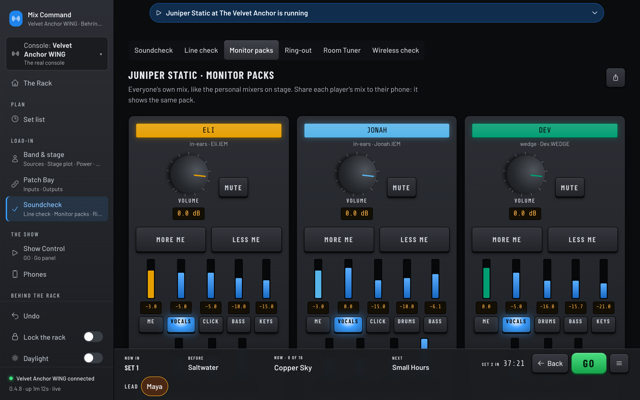Mute Jonah's monitor pack
The image size is (640, 400).
tap(401, 188)
